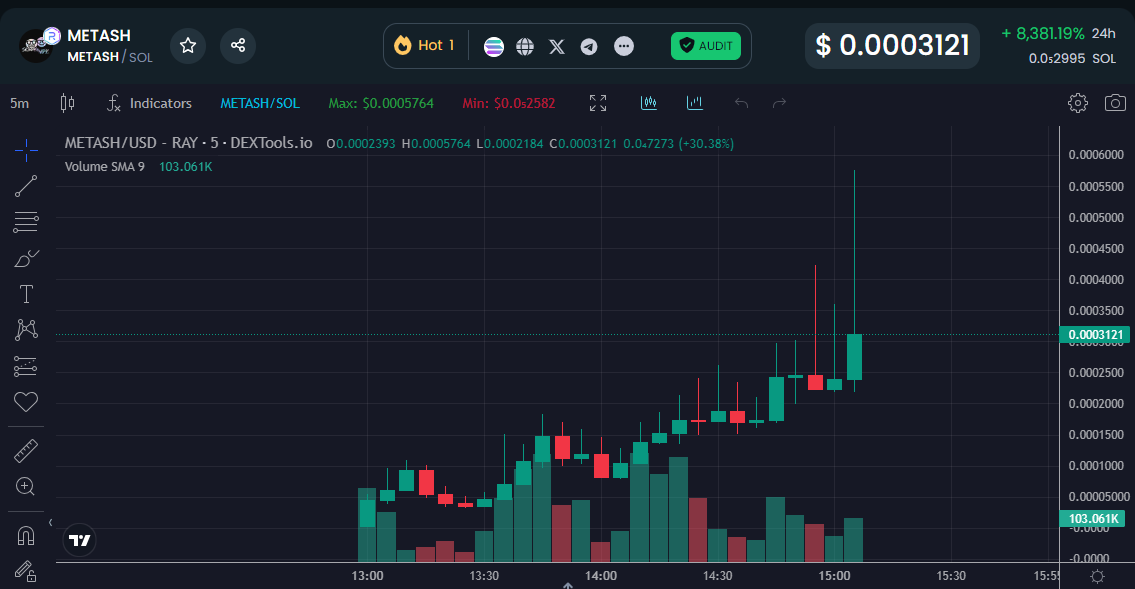Select the forecasting and measurement tool
Image resolution: width=1135 pixels, height=589 pixels.
click(26, 366)
